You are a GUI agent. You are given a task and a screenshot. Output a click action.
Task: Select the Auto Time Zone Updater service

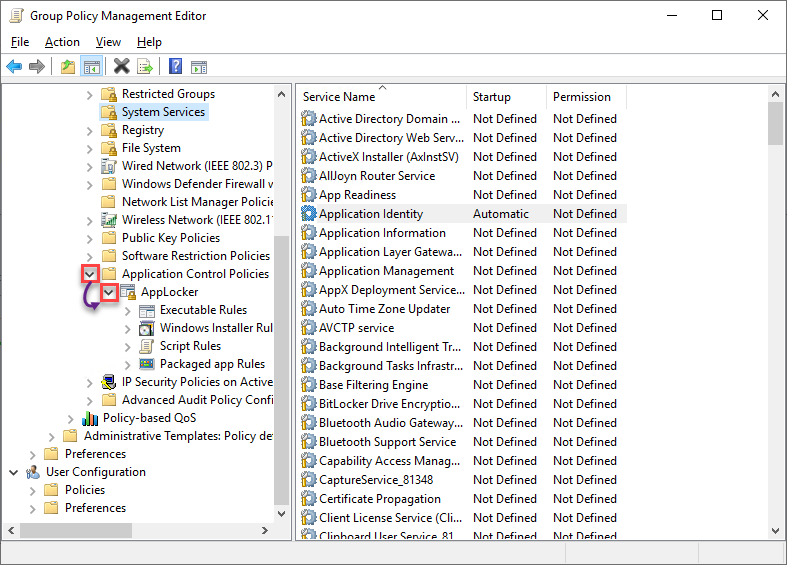coord(462,309)
